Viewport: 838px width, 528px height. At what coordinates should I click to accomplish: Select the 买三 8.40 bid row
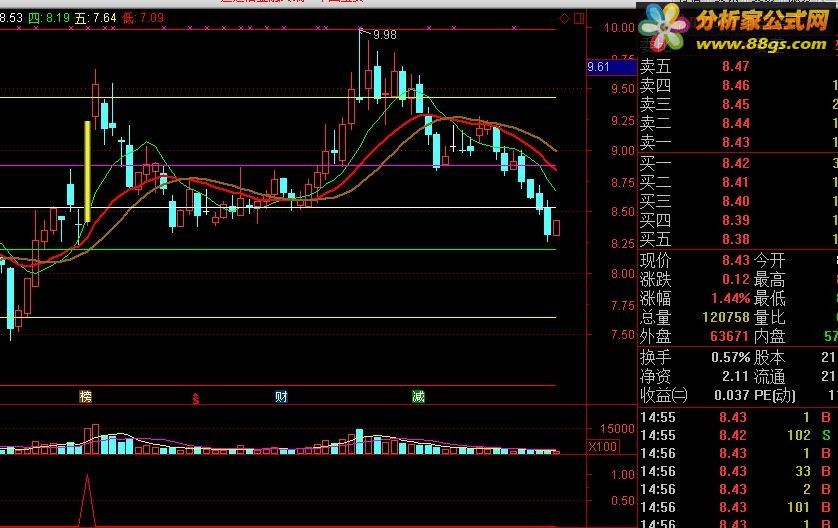738,201
